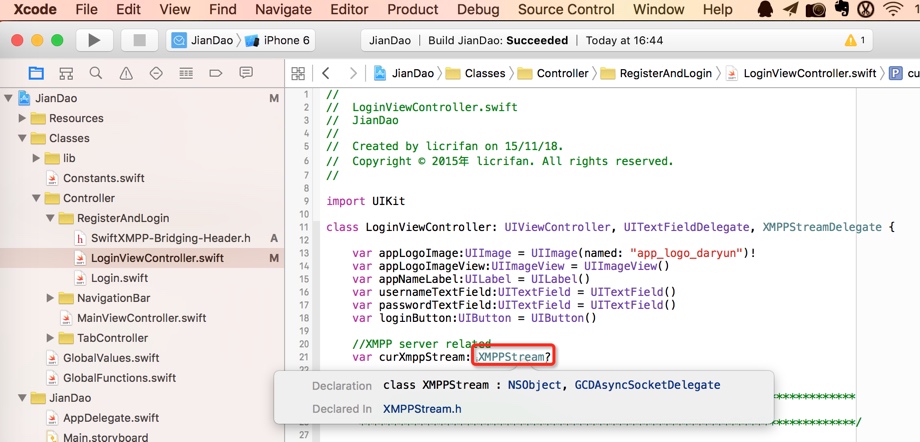Collapse the Controller folder
Screen dimensions: 920x442
[36, 198]
